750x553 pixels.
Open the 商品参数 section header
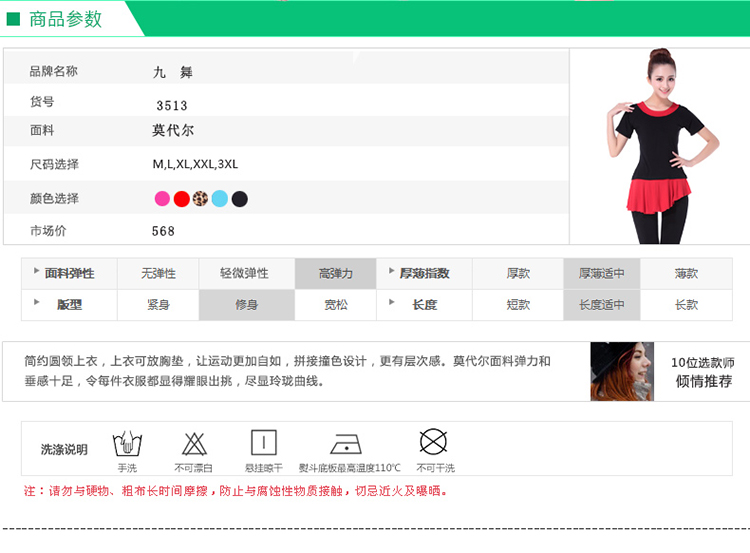tap(66, 18)
